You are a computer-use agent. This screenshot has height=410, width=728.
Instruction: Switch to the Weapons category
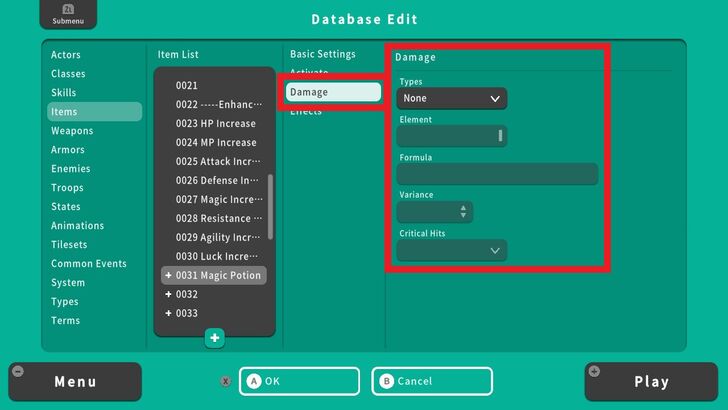pos(72,131)
